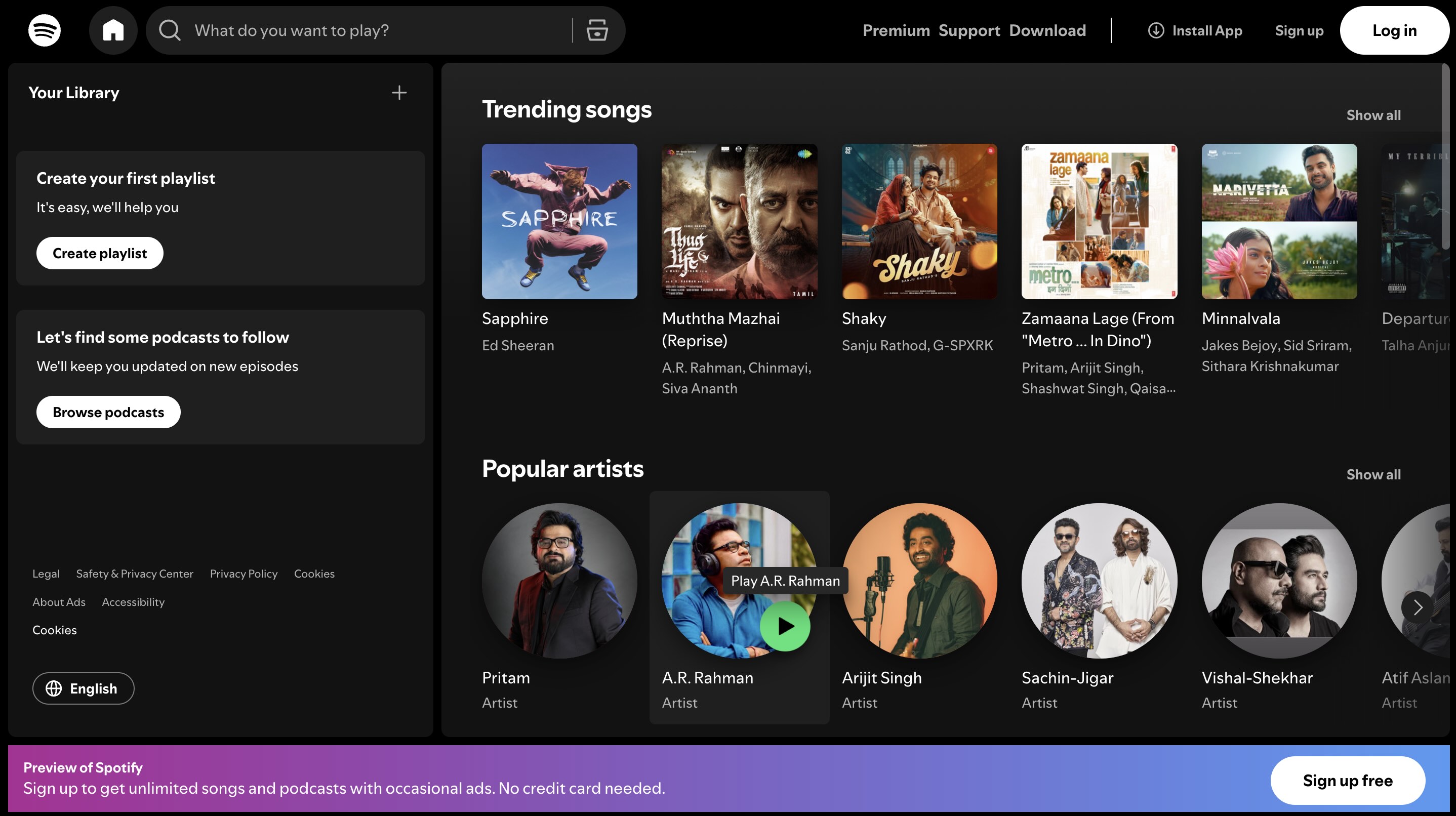Open About Ads link
The width and height of the screenshot is (1456, 816).
(x=59, y=602)
